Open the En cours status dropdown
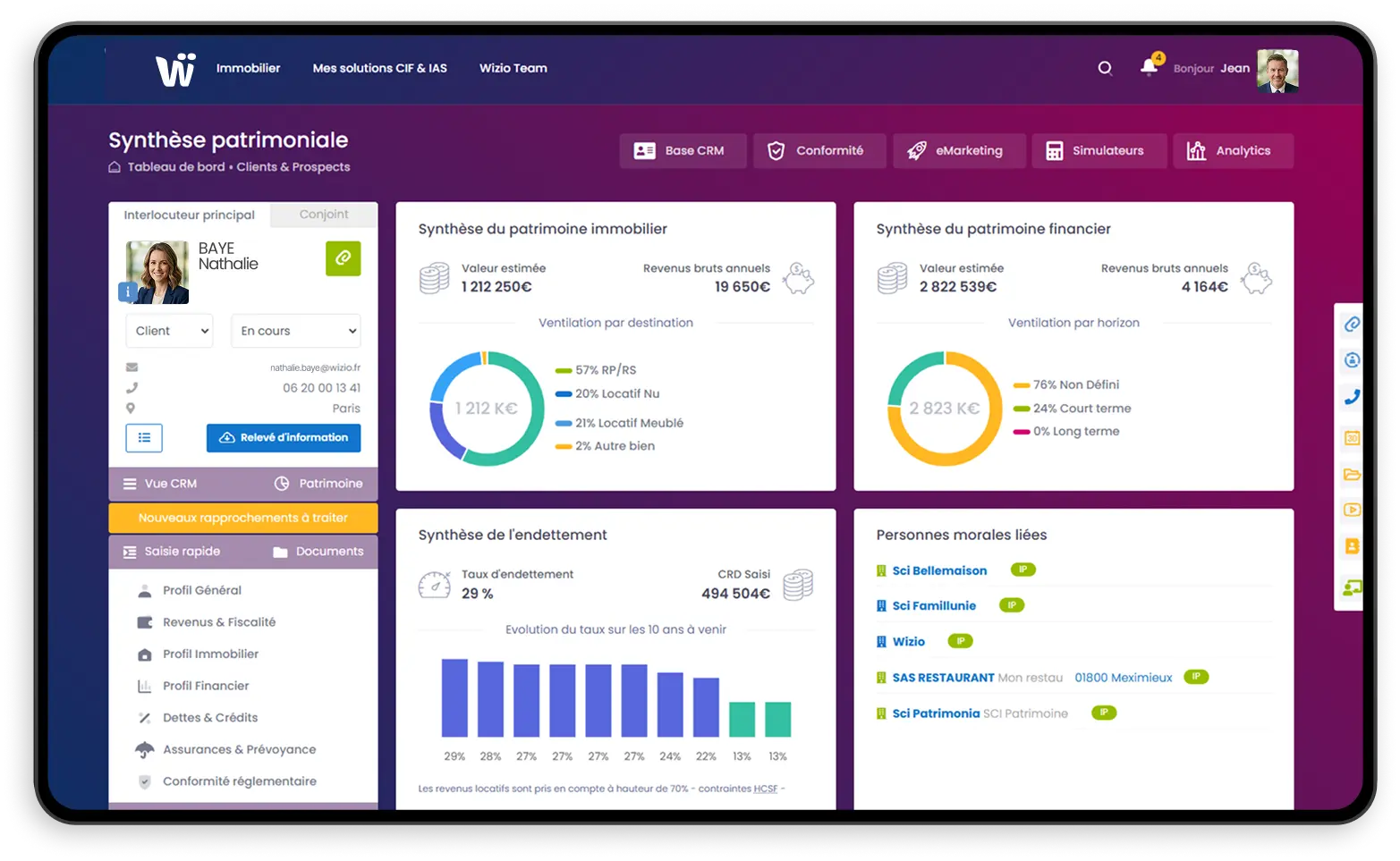The height and width of the screenshot is (861, 1400). (x=295, y=330)
